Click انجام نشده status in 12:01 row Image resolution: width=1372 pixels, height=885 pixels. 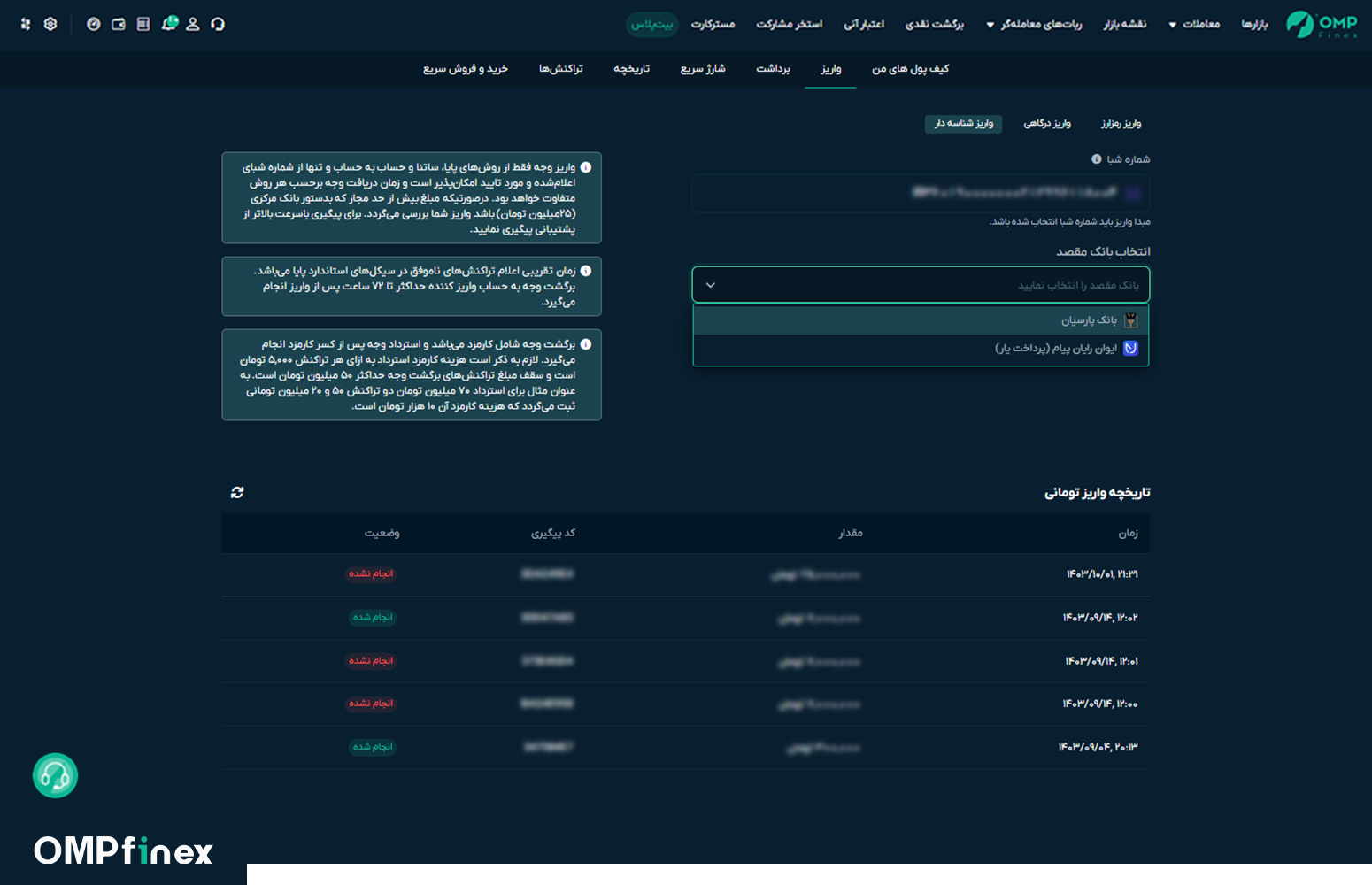371,660
